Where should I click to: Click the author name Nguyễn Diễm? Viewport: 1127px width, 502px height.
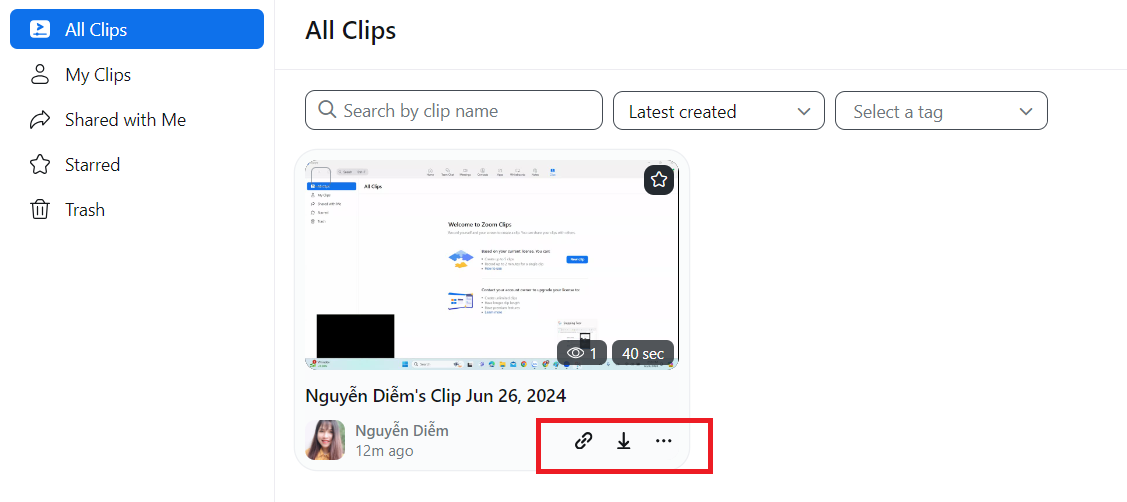coord(402,430)
